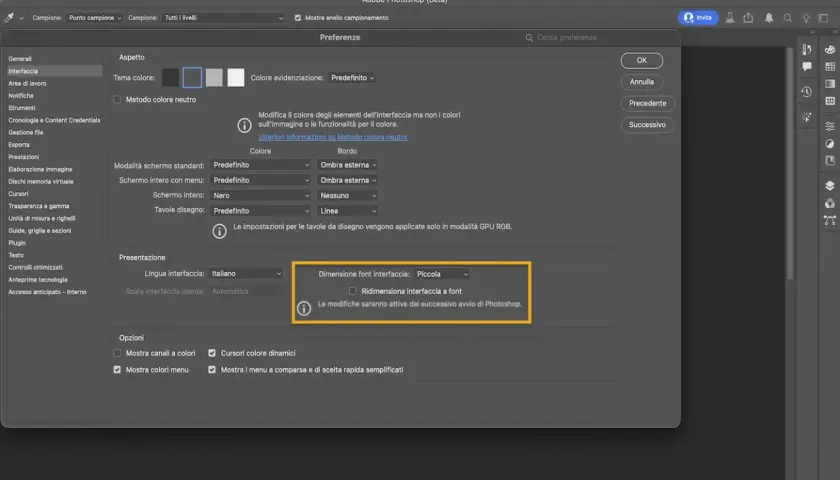The width and height of the screenshot is (840, 480).
Task: Select the white Tema colore swatch
Action: pos(236,78)
